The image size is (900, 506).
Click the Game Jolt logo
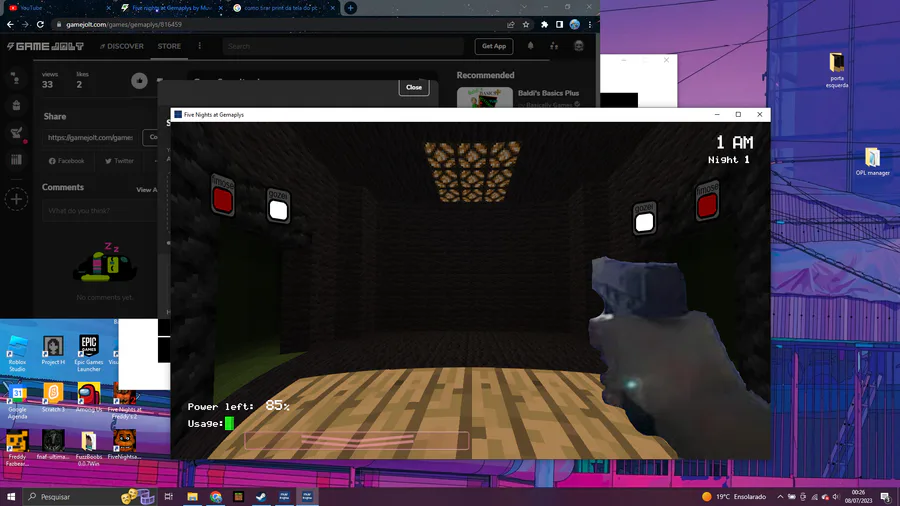(x=45, y=46)
